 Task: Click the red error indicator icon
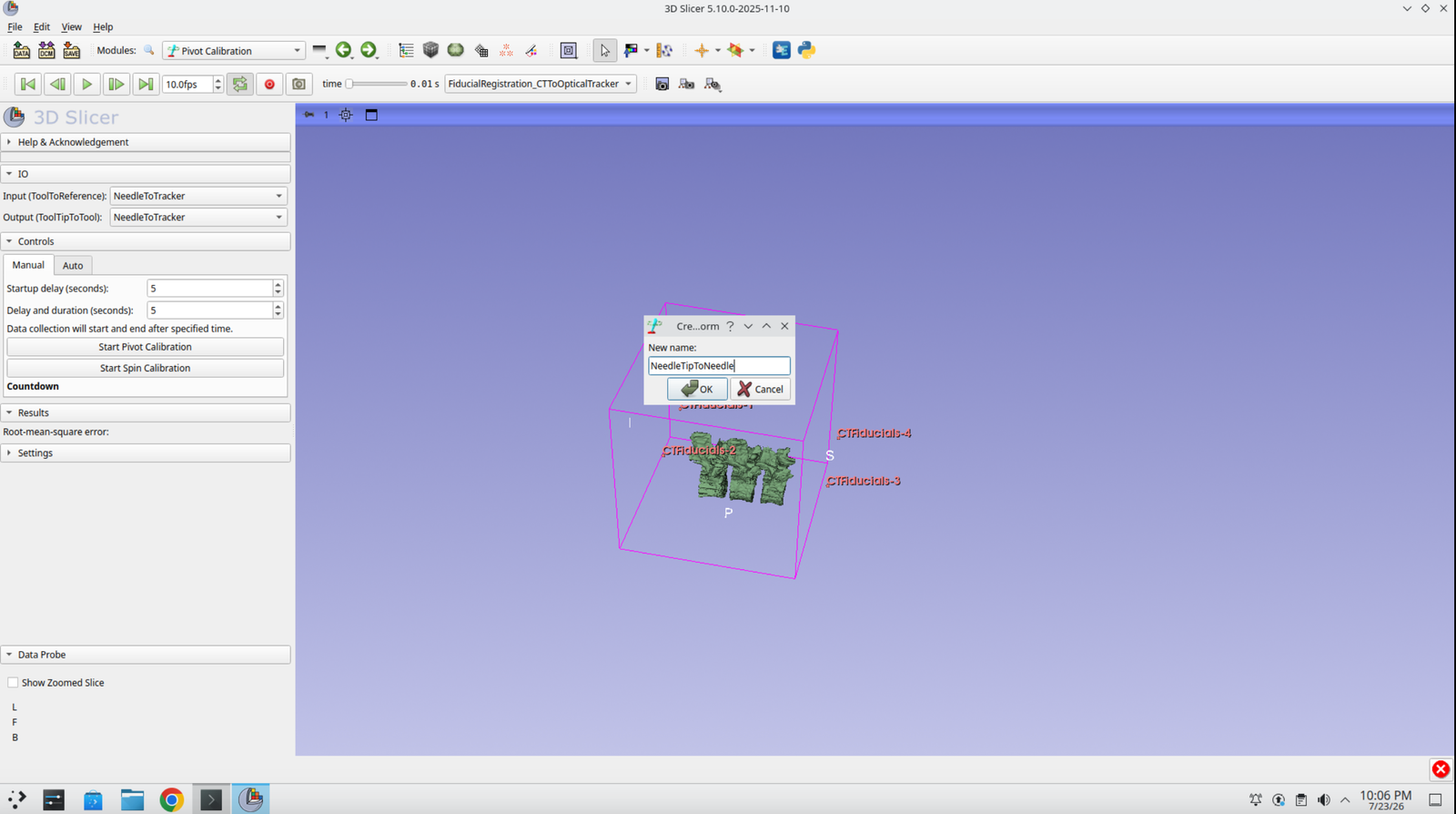(x=1441, y=769)
